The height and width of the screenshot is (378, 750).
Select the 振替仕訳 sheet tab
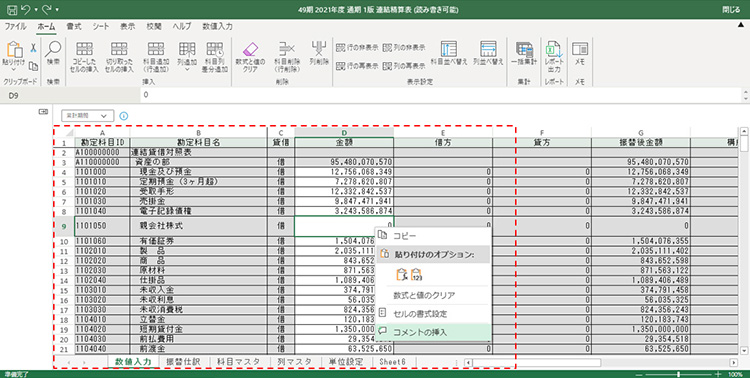click(x=183, y=362)
